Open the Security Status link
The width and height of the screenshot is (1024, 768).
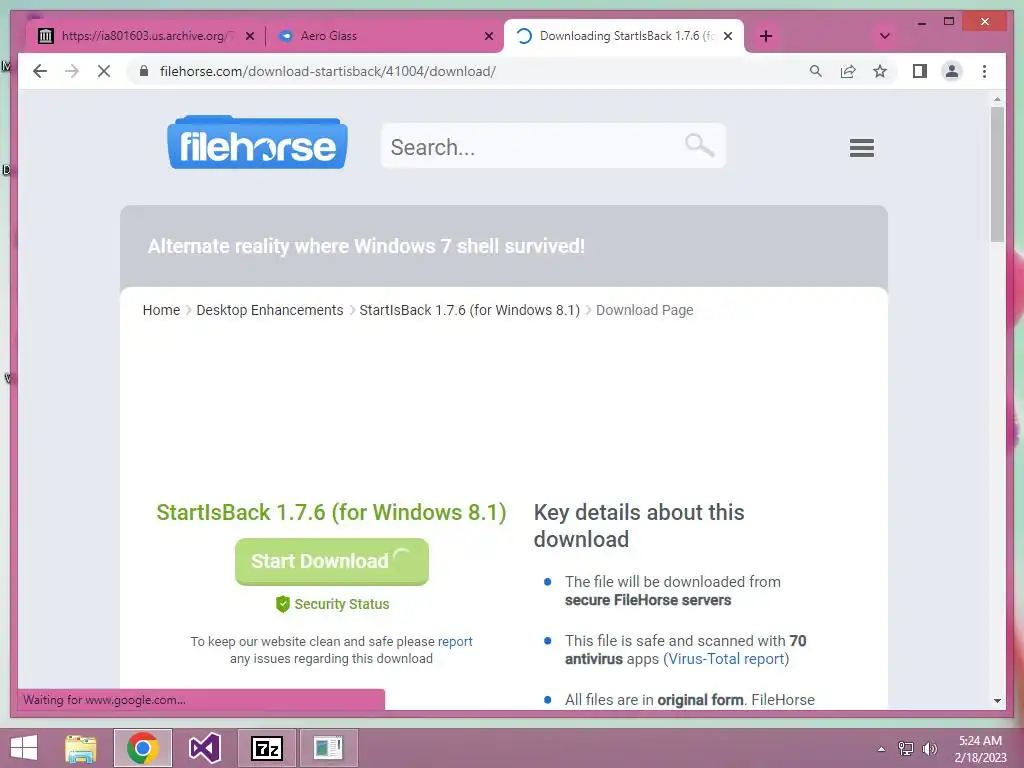(342, 604)
